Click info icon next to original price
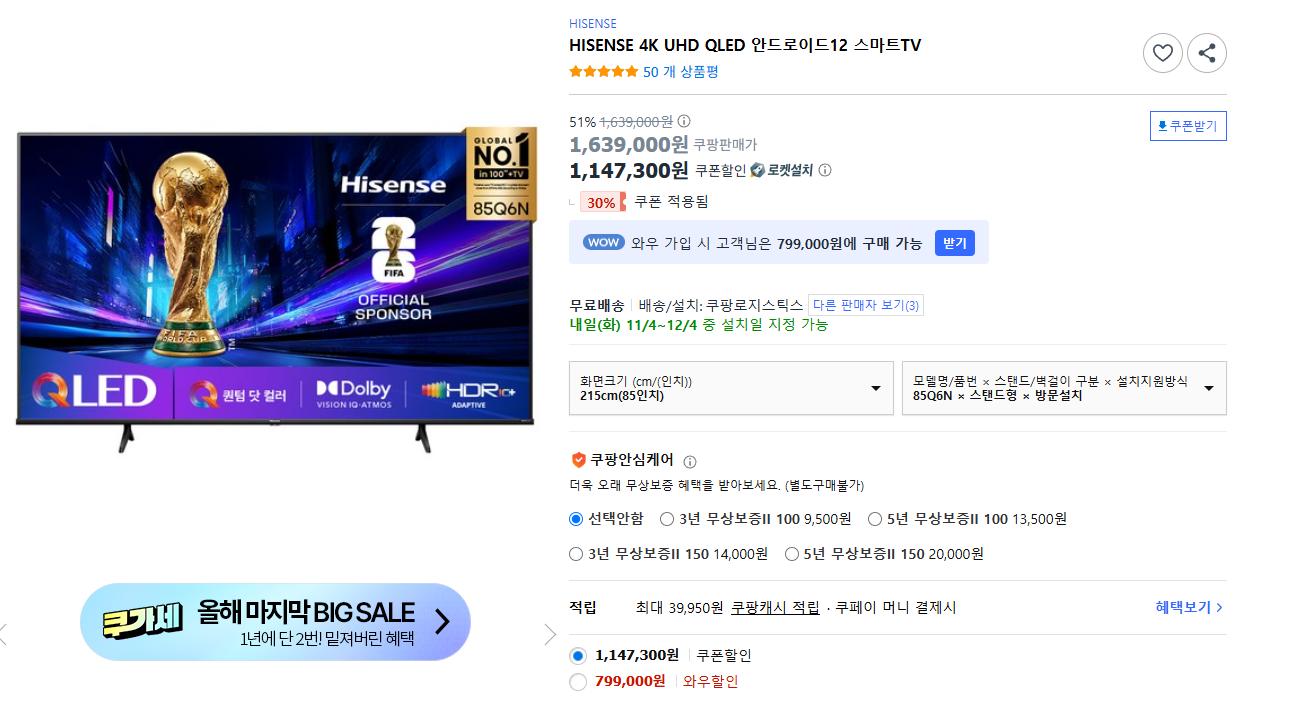 [684, 121]
